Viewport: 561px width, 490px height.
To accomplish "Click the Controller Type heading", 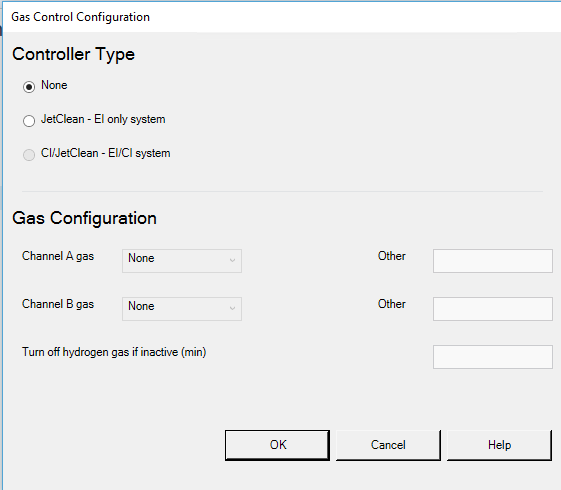I will point(73,54).
